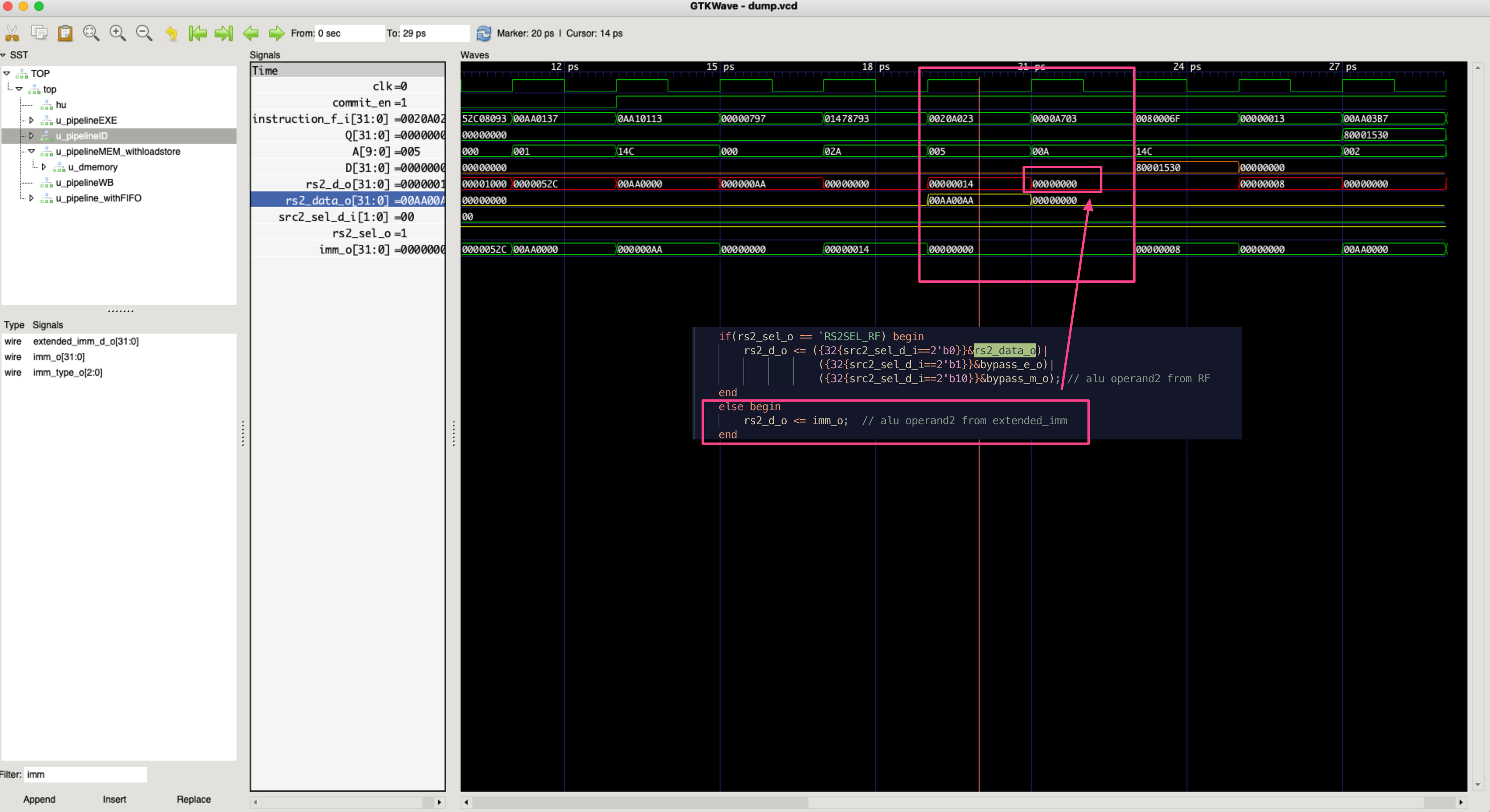1490x812 pixels.
Task: Select the commit_en signal row
Action: [348, 102]
